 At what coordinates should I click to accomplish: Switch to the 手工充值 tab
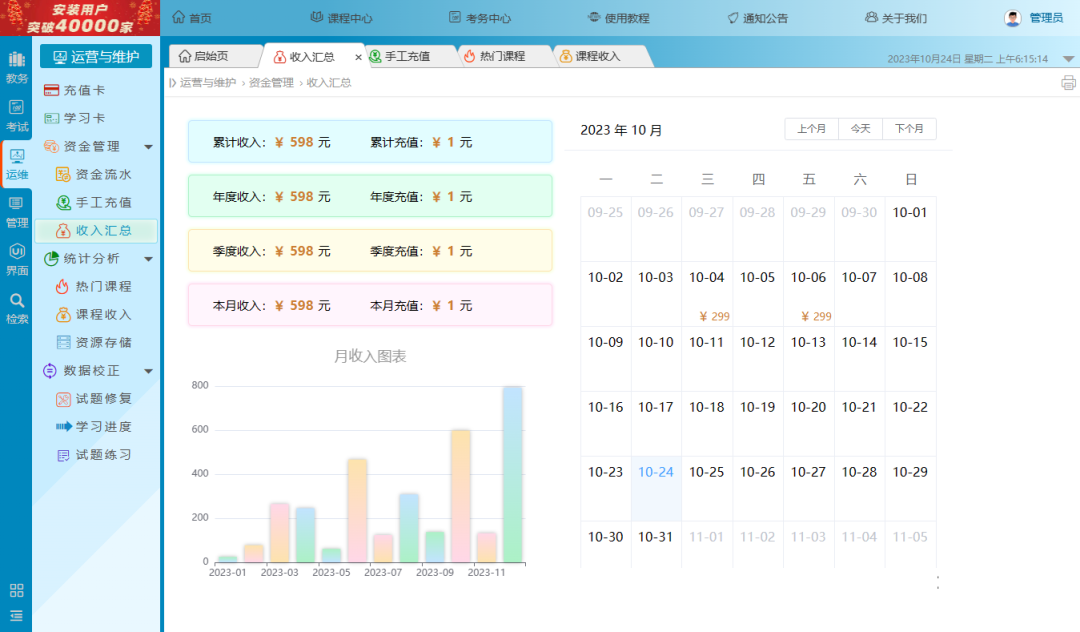tap(407, 57)
